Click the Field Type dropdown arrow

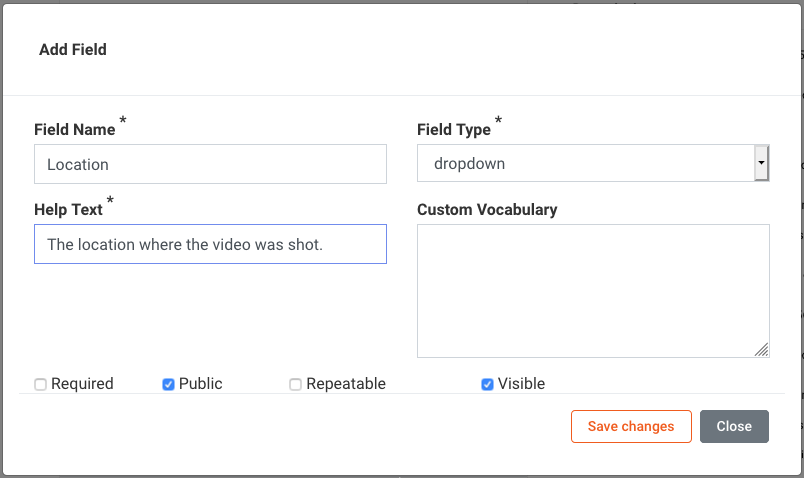click(x=761, y=162)
